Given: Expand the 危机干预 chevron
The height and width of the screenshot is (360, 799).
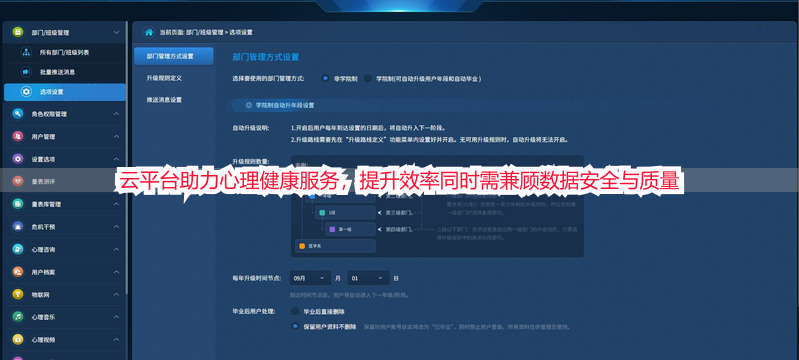Looking at the screenshot, I should click(x=116, y=226).
